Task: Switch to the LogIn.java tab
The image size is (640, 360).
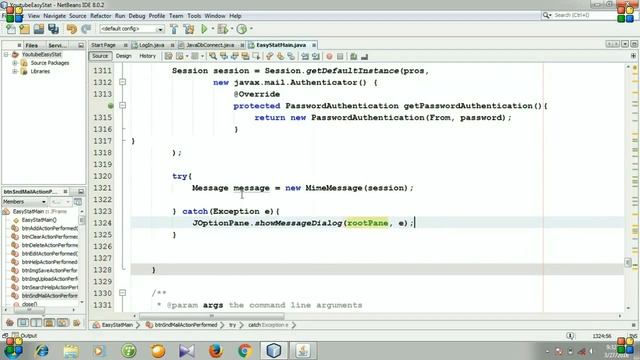Action: click(x=151, y=45)
